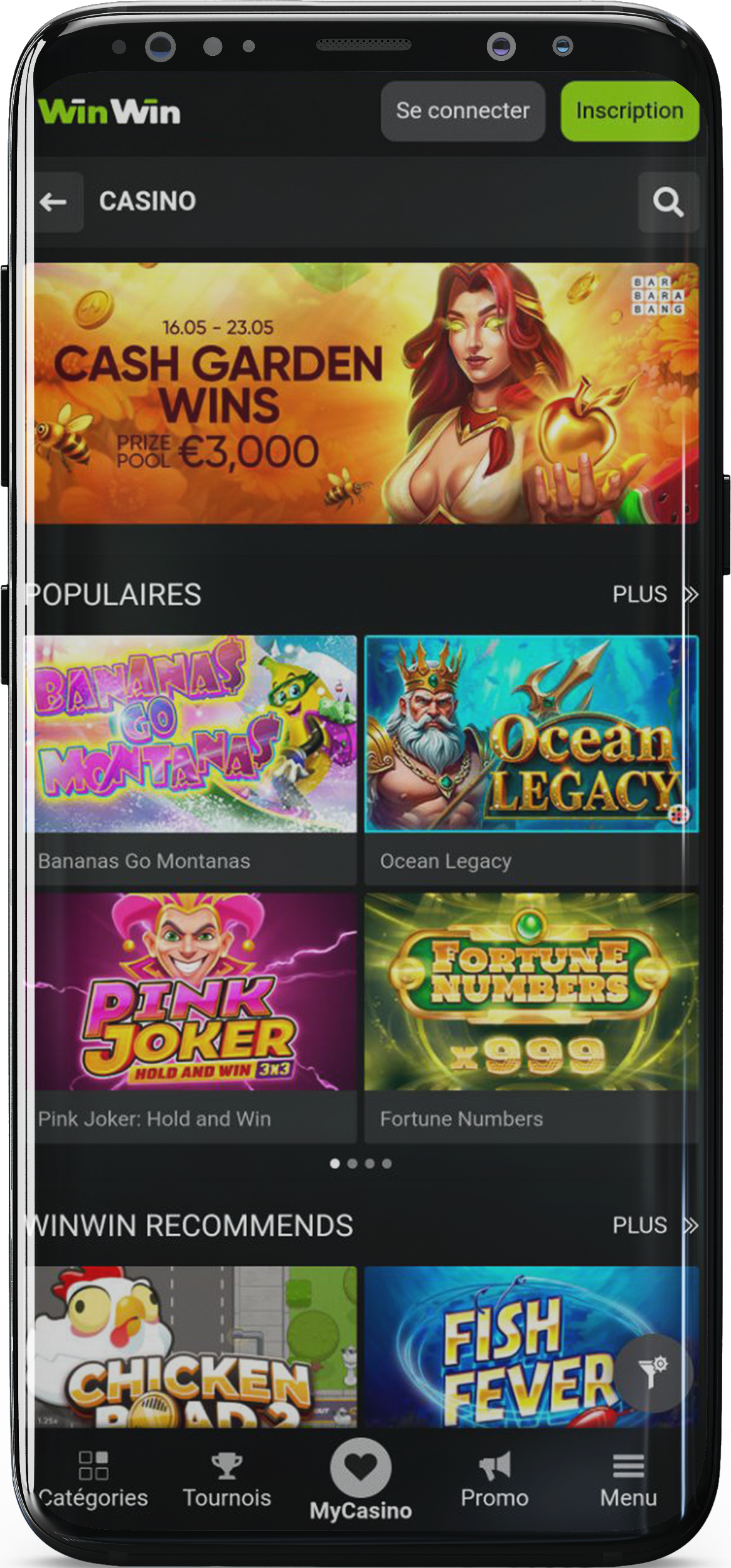The height and width of the screenshot is (1568, 731).
Task: Open the Catégories grid icon
Action: click(93, 1465)
